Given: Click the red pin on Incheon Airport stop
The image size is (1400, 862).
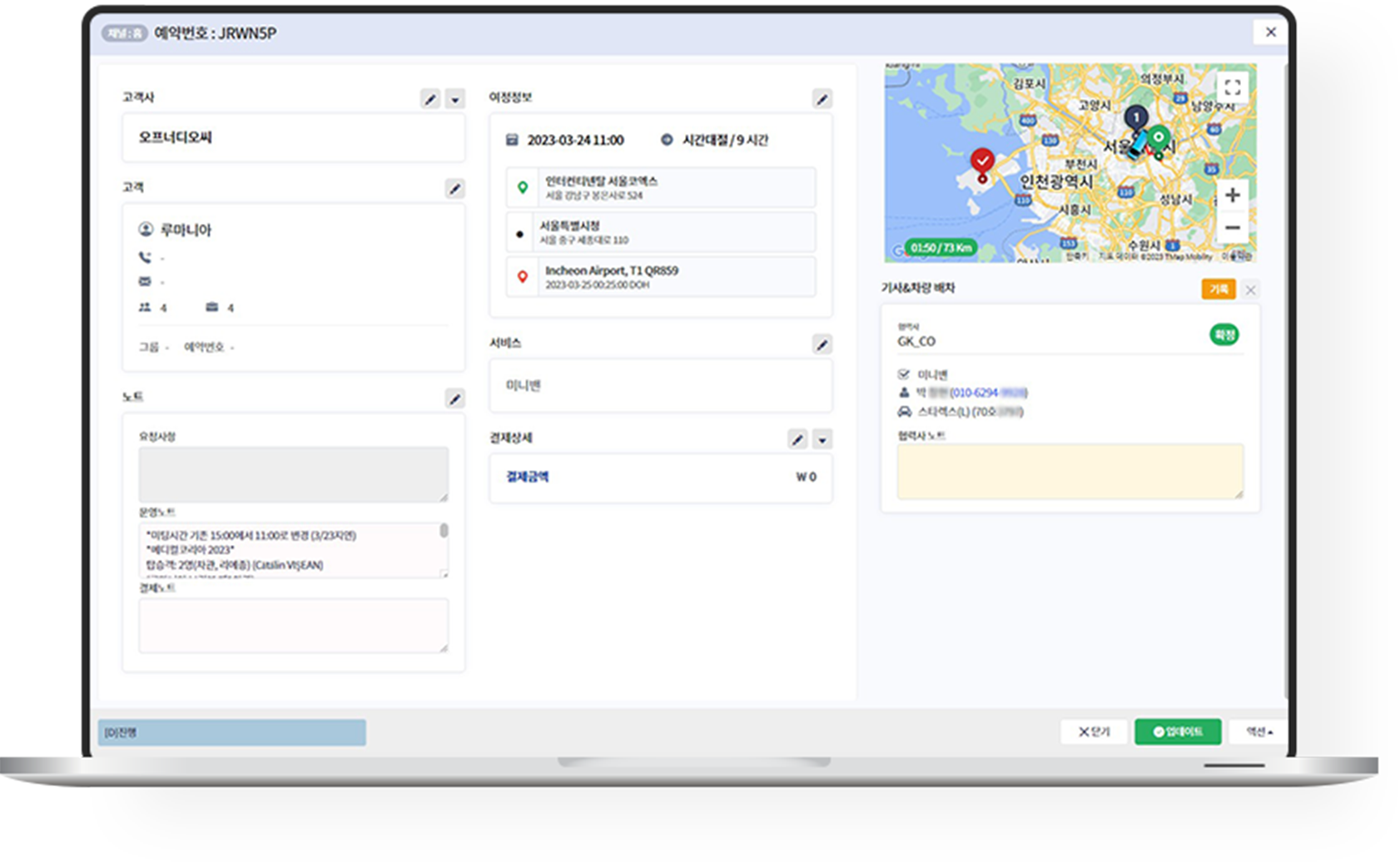Looking at the screenshot, I should click(x=523, y=277).
